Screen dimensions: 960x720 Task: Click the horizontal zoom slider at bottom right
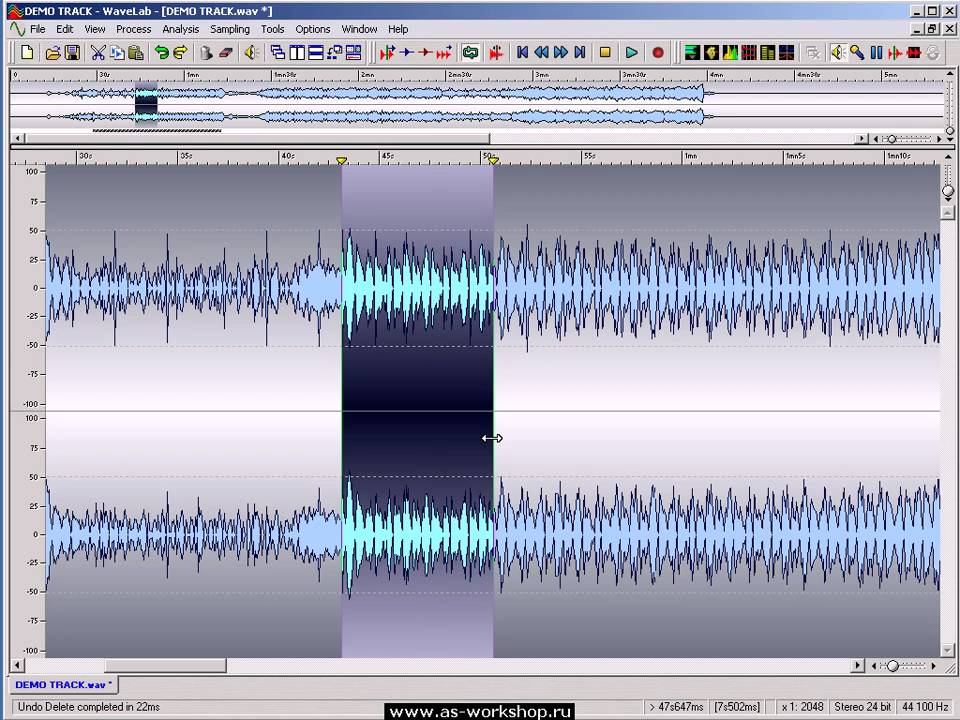(893, 666)
